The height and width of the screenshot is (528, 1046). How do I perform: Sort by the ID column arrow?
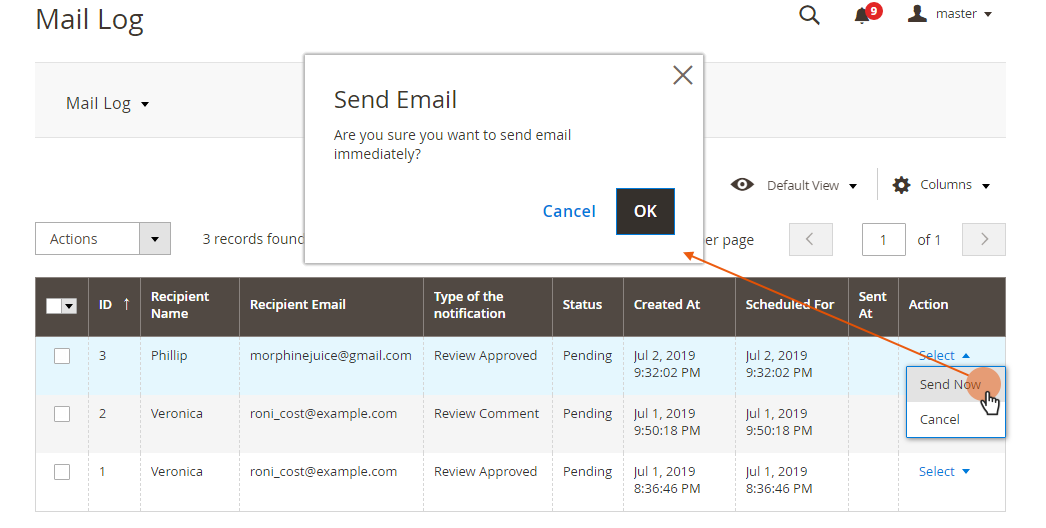126,304
